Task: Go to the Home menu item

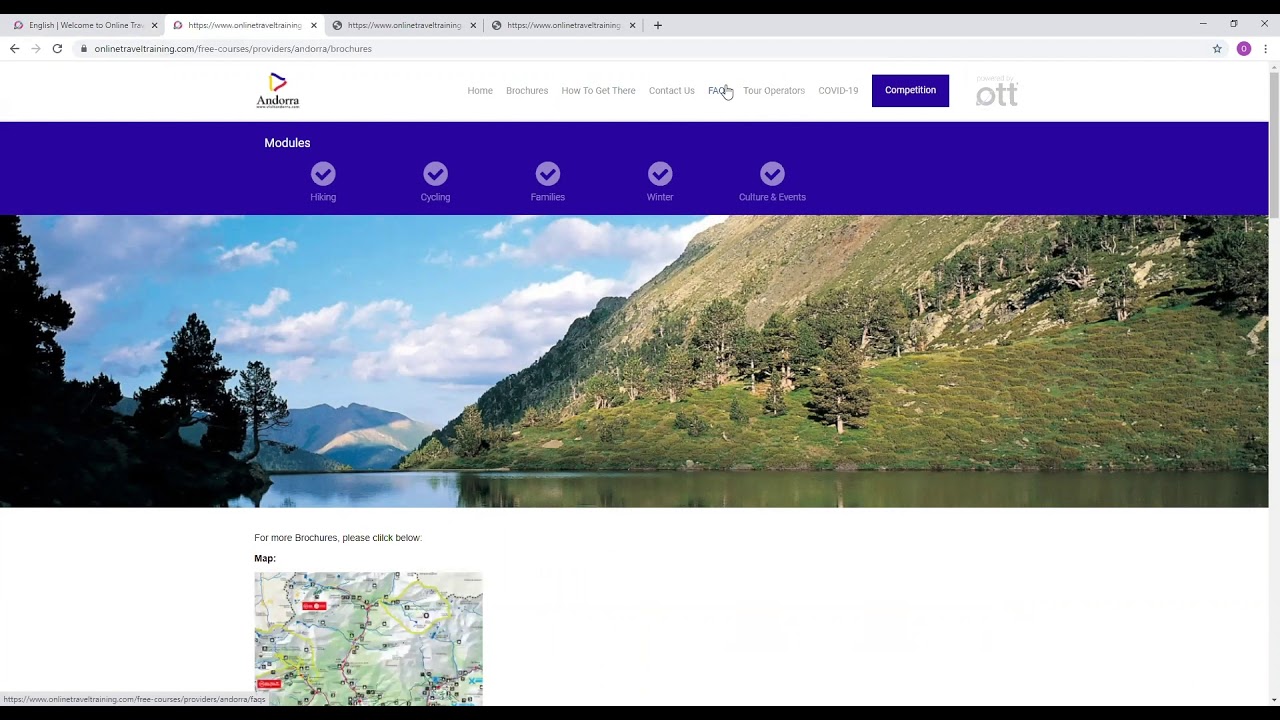Action: coord(480,90)
